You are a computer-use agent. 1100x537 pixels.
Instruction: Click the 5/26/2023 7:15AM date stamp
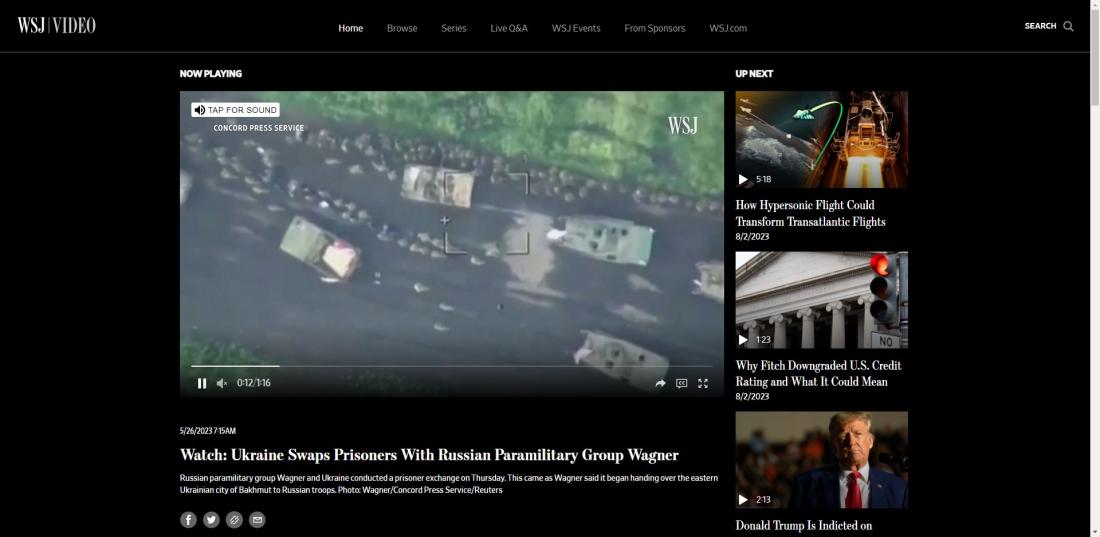(208, 431)
